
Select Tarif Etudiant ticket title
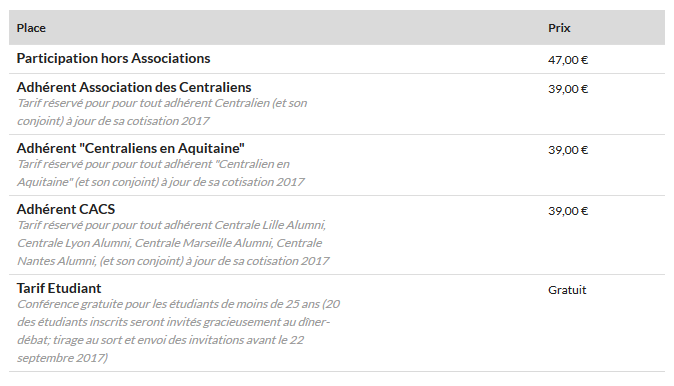pos(59,288)
